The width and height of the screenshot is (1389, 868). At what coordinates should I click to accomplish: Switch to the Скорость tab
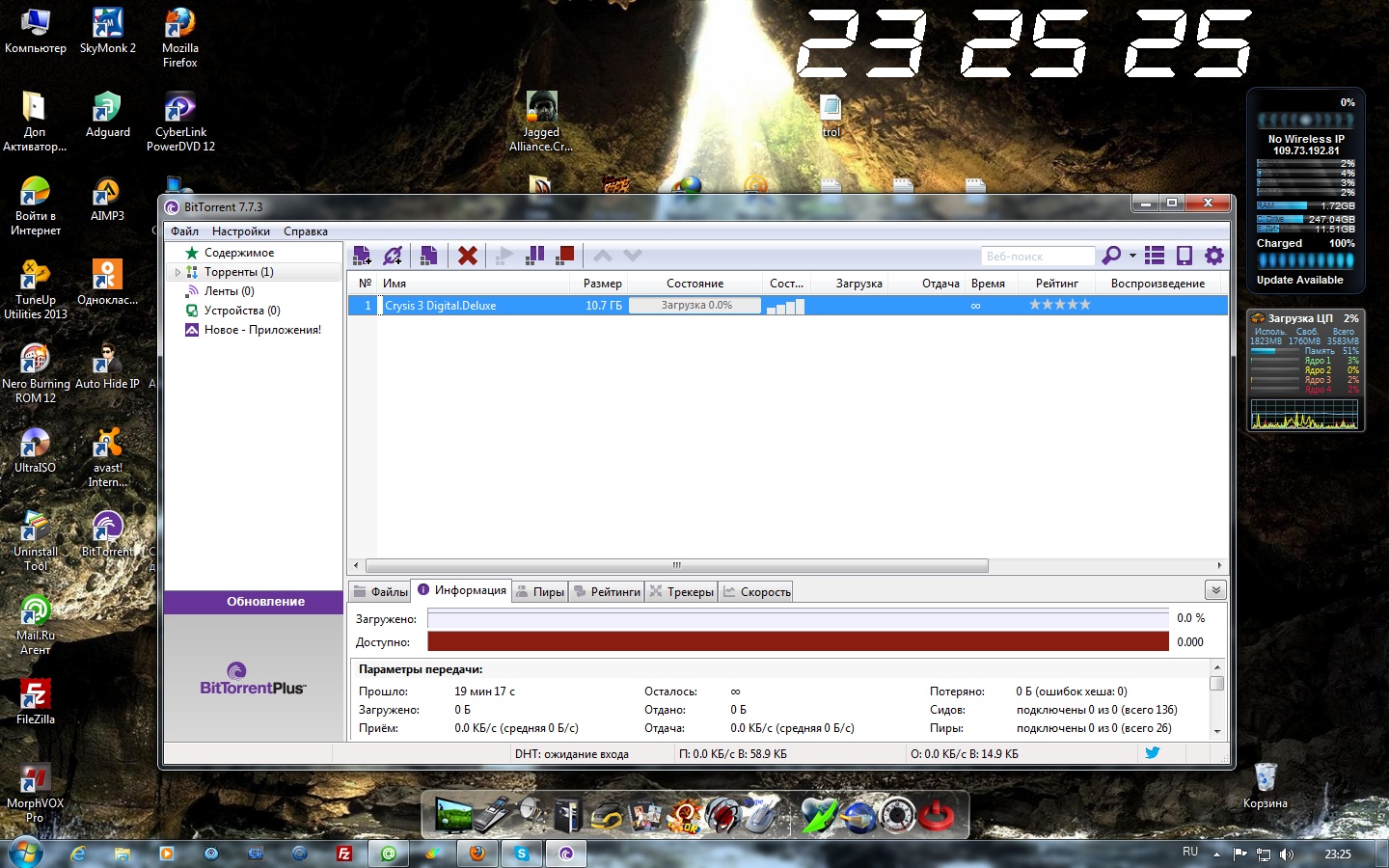757,592
